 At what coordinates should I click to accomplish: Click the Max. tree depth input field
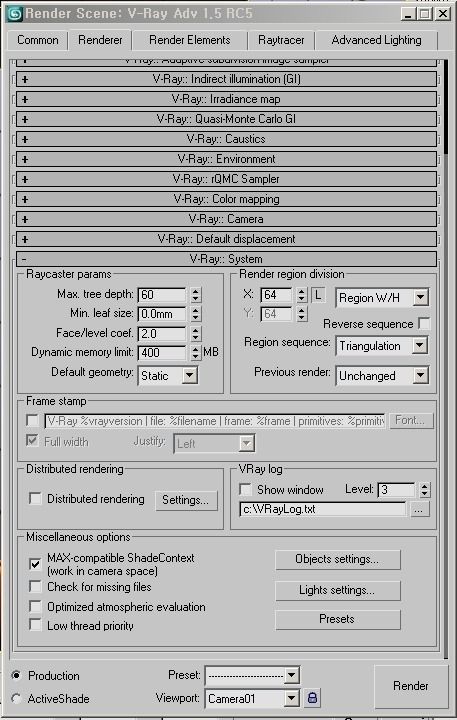coord(162,294)
